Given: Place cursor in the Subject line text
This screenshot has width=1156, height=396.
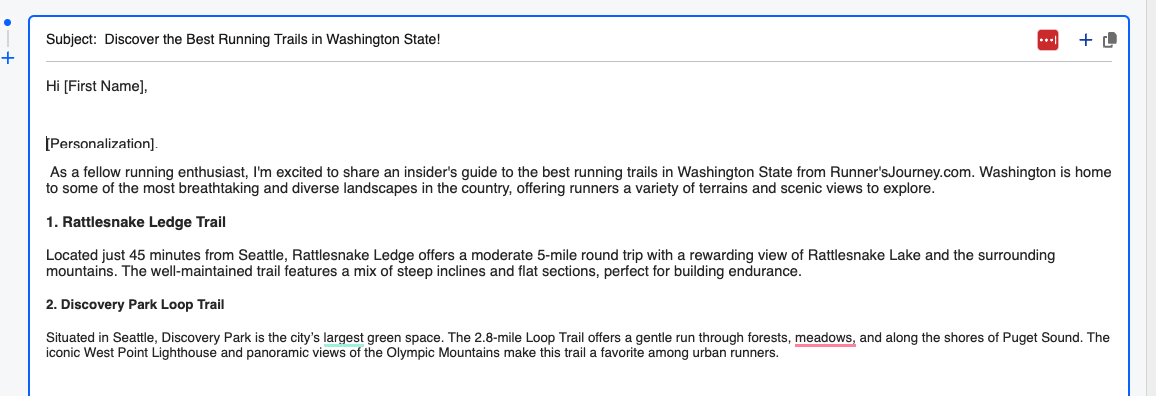Looking at the screenshot, I should click(x=272, y=40).
